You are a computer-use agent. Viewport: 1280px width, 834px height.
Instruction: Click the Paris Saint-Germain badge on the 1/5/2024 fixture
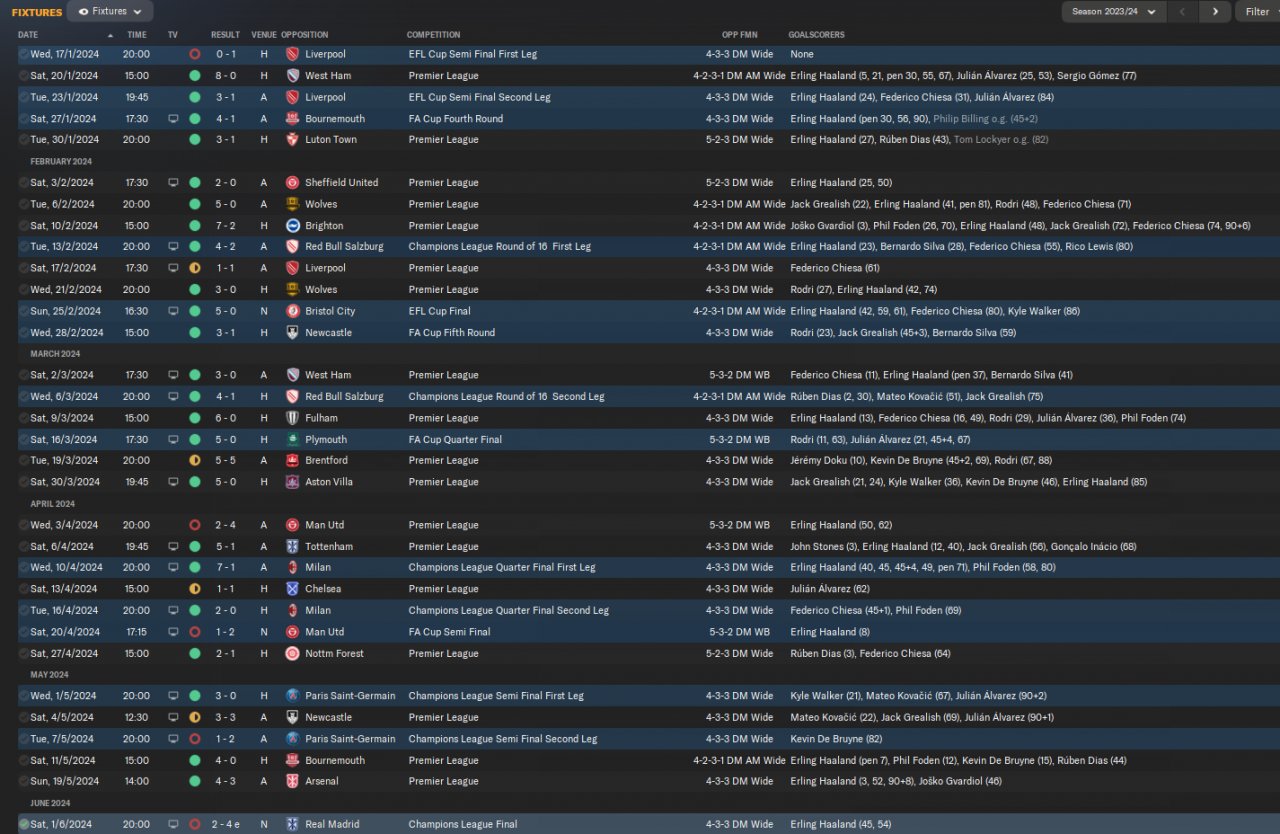[292, 696]
